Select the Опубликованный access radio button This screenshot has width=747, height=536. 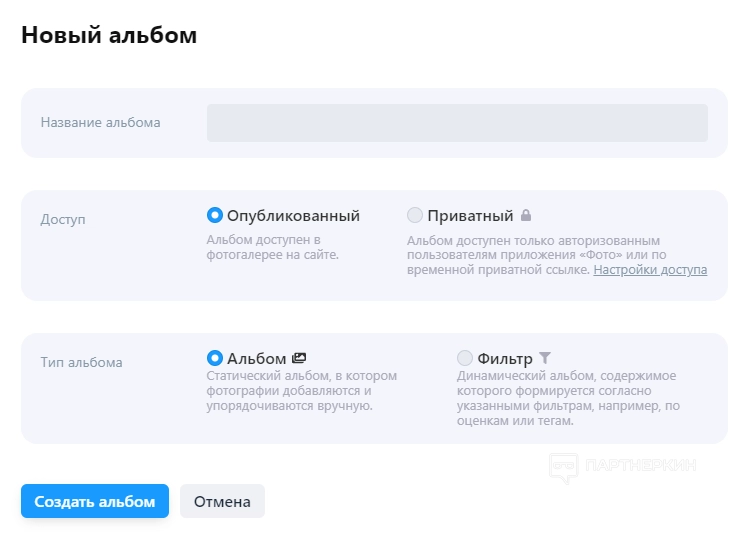click(214, 215)
